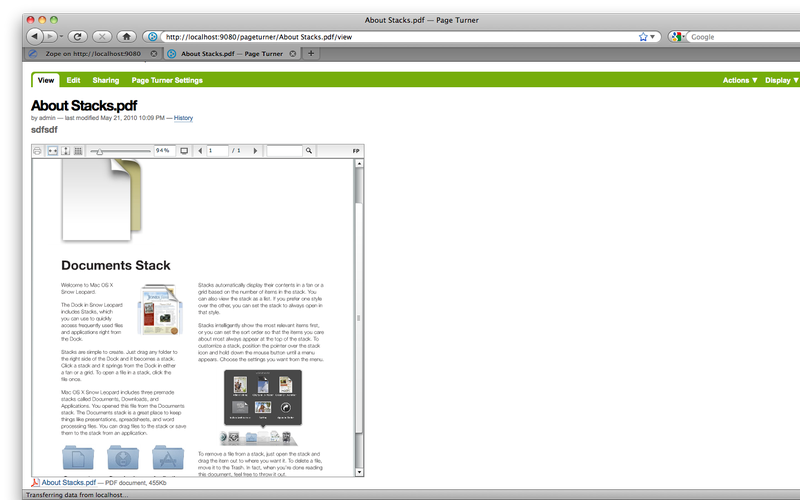The height and width of the screenshot is (500, 800).
Task: Click the zoom slider in viewer toolbar
Action: point(100,151)
